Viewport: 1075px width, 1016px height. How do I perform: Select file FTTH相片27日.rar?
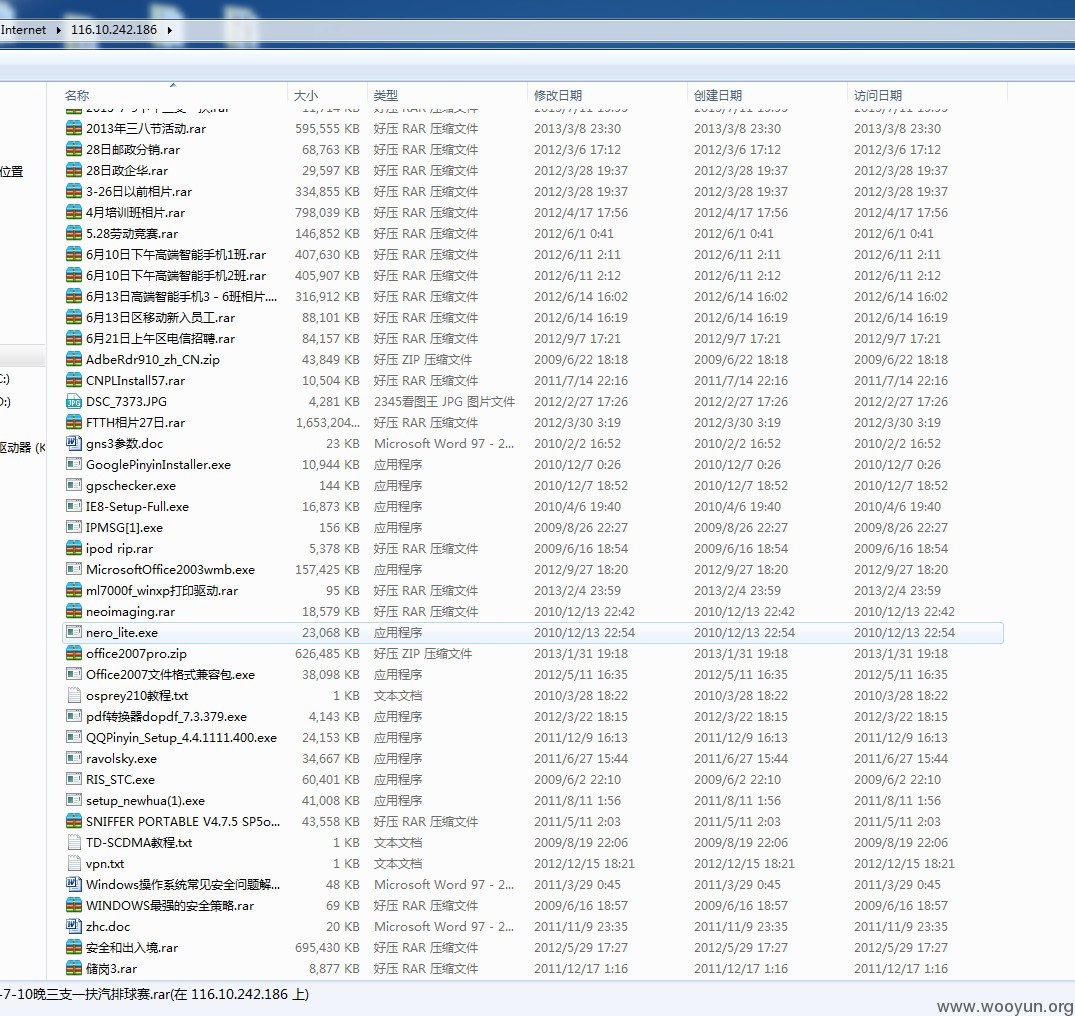click(x=135, y=422)
